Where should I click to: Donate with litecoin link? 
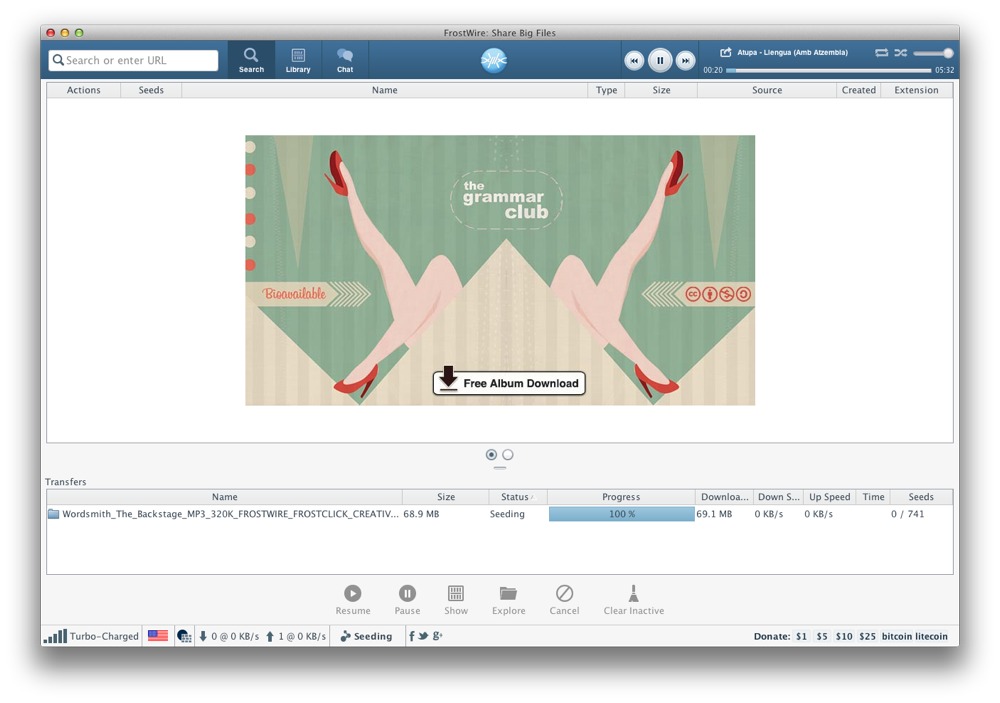[x=931, y=636]
